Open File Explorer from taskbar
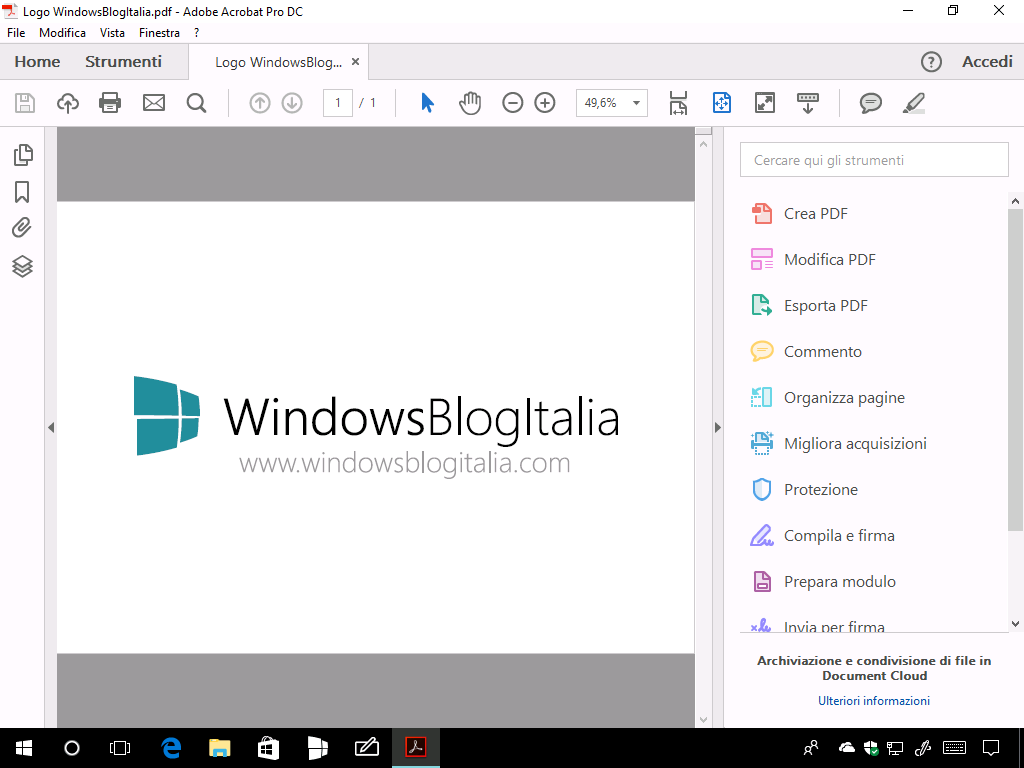The height and width of the screenshot is (768, 1024). point(219,748)
